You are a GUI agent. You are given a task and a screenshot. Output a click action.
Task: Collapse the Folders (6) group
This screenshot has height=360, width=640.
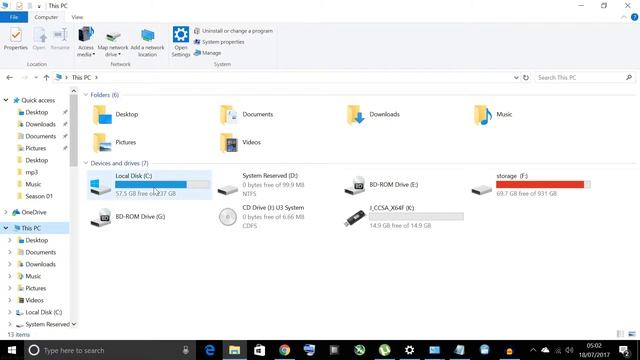coord(86,95)
